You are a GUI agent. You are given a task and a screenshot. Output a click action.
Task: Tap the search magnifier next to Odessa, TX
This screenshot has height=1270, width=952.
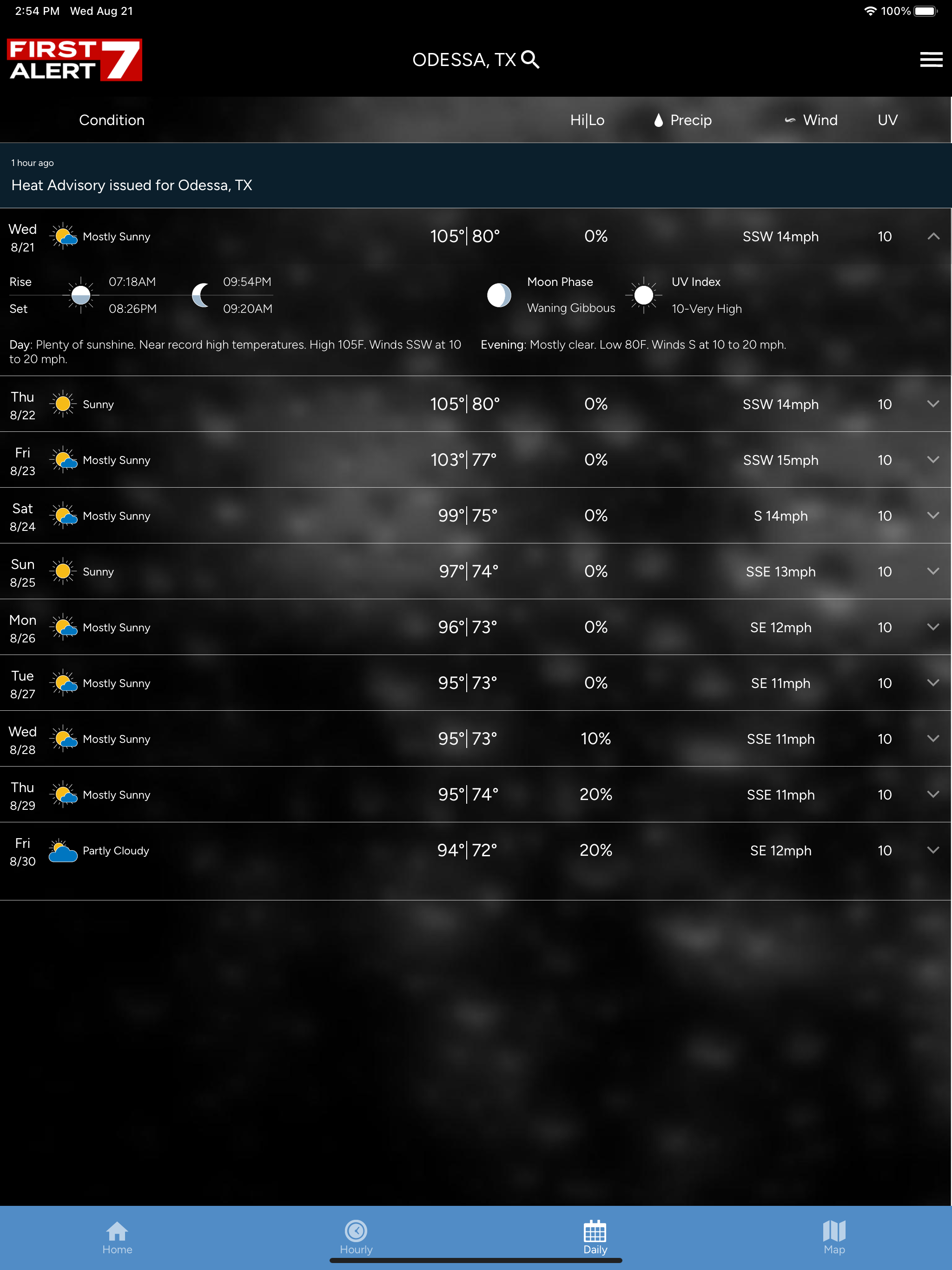pos(530,60)
